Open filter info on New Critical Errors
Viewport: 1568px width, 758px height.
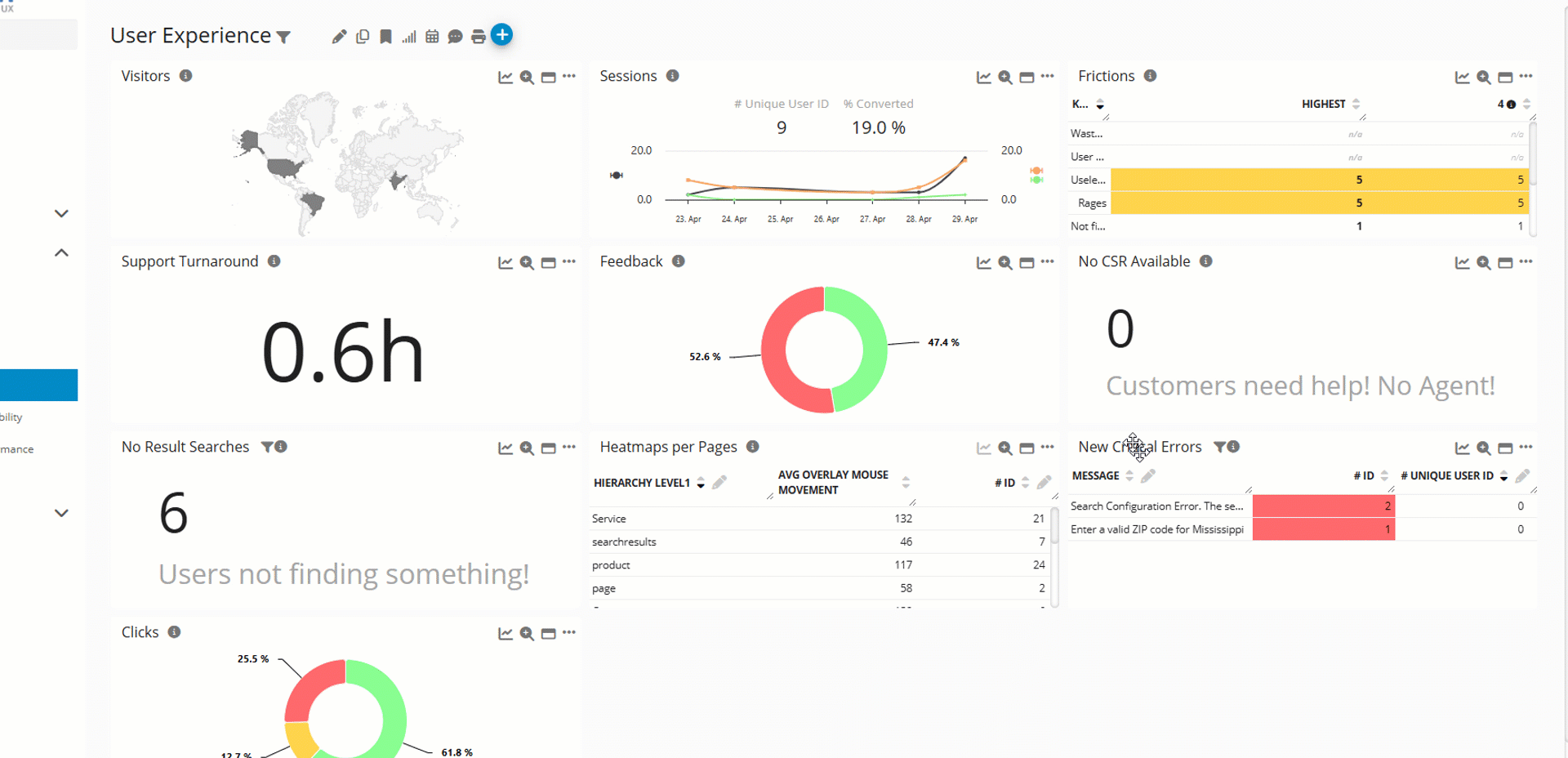(1227, 447)
